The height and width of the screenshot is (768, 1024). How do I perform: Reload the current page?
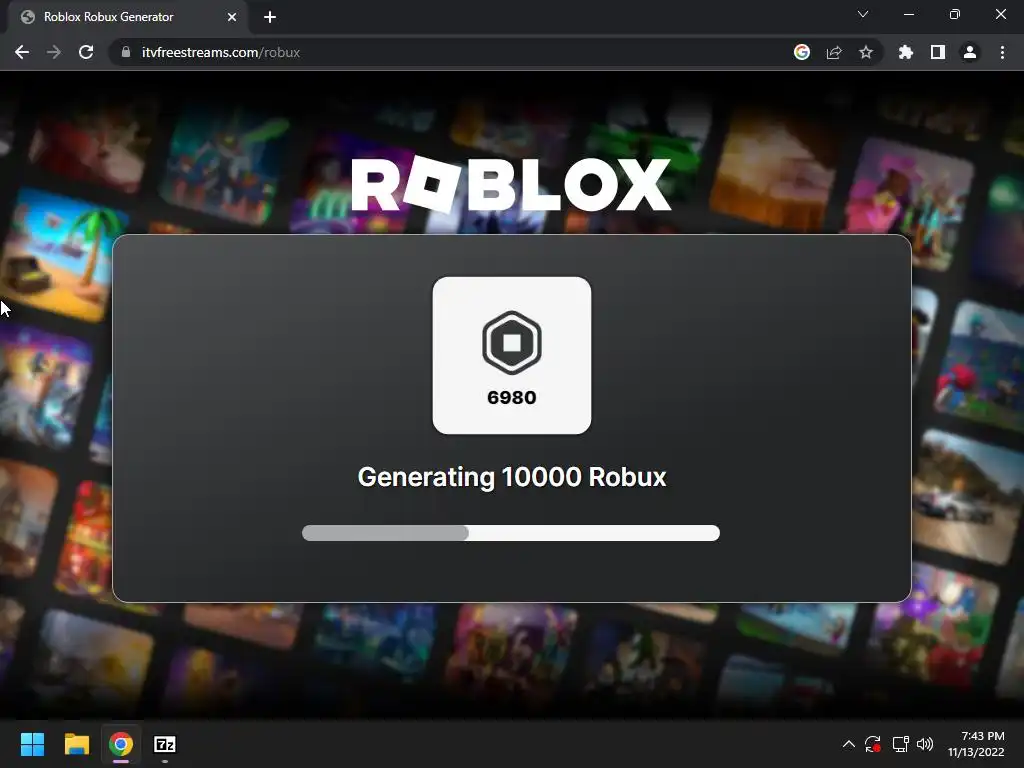pos(86,52)
